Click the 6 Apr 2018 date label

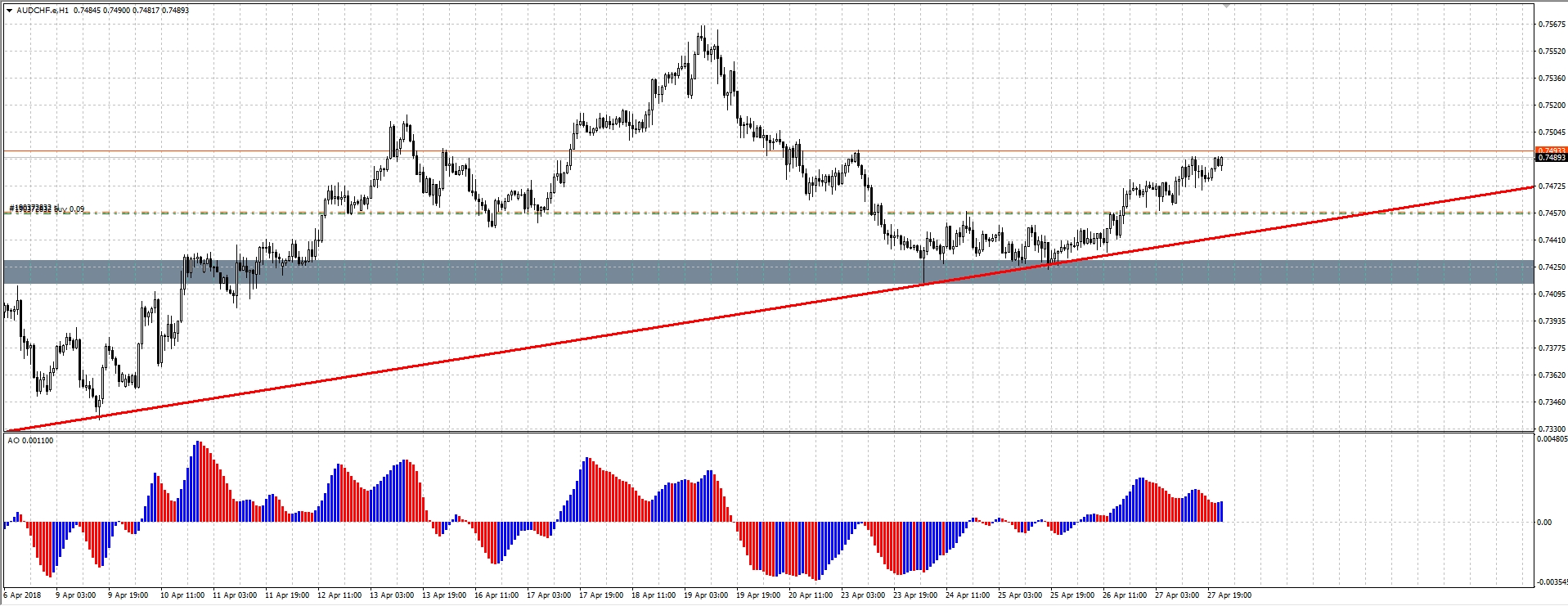tap(23, 595)
